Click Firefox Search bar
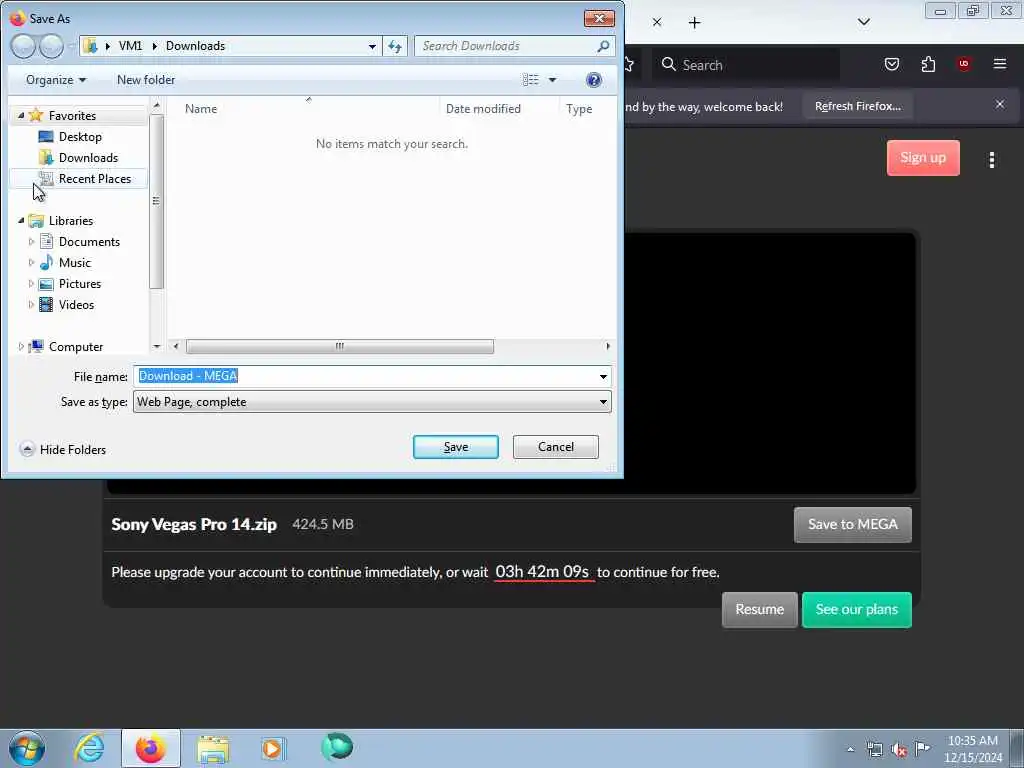 [746, 65]
